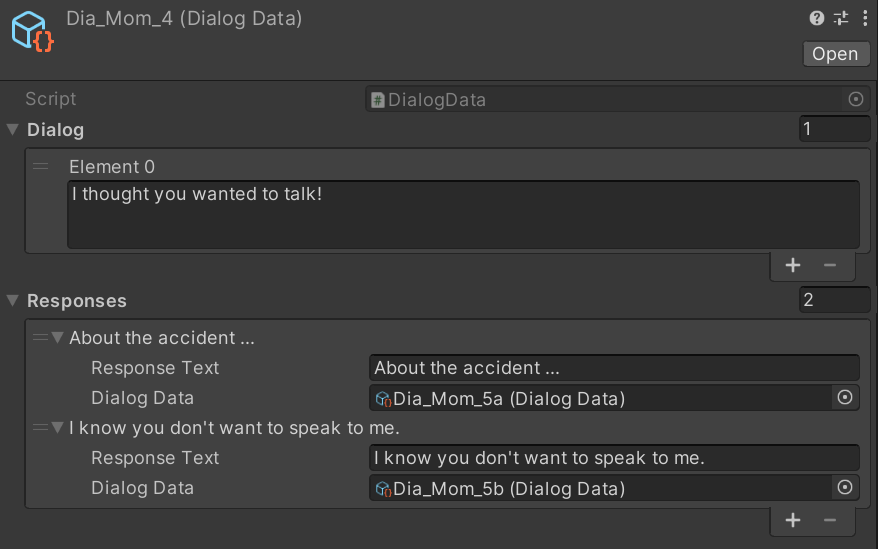Click the Element 0 dialog text area

tap(464, 215)
